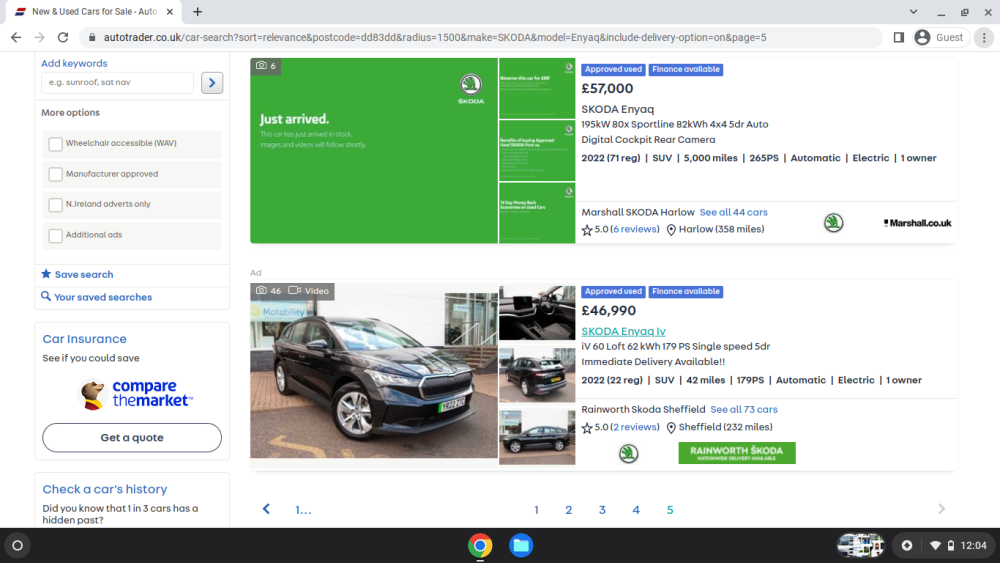Screen dimensions: 1000x563
Task: Reload the Autotrader page
Action: (x=62, y=38)
